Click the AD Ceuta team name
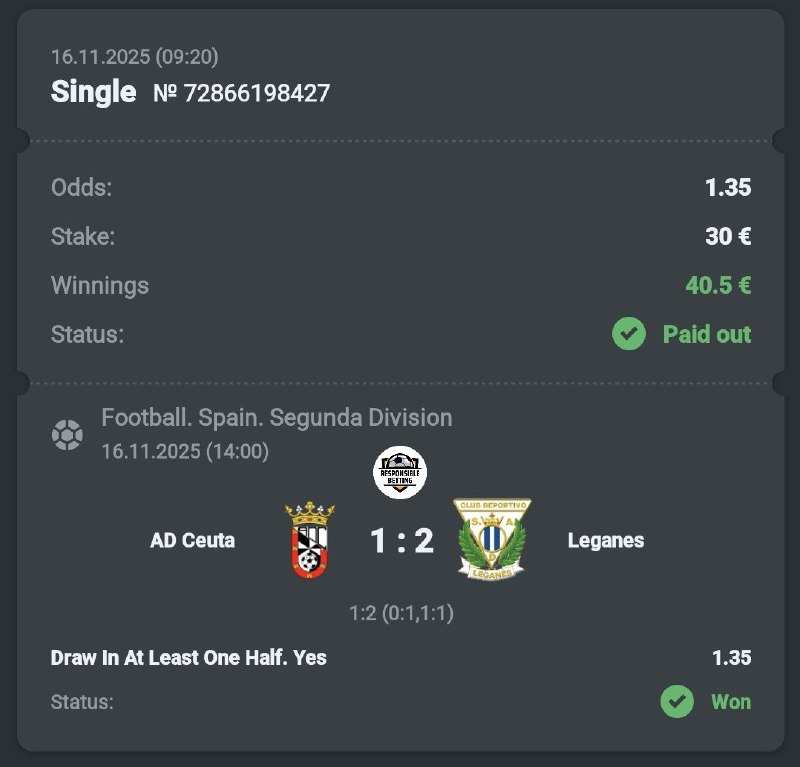800x767 pixels. [x=193, y=541]
